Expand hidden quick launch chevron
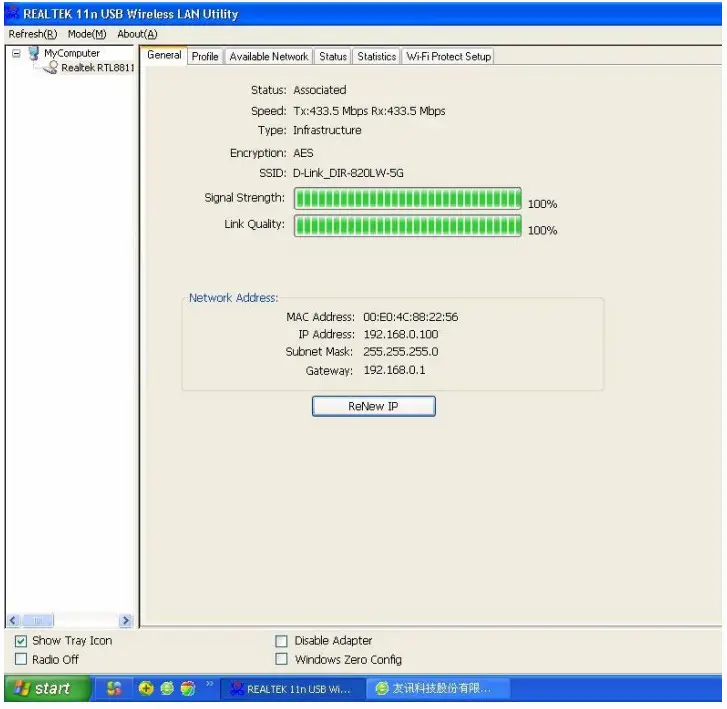The width and height of the screenshot is (727, 709). 210,683
